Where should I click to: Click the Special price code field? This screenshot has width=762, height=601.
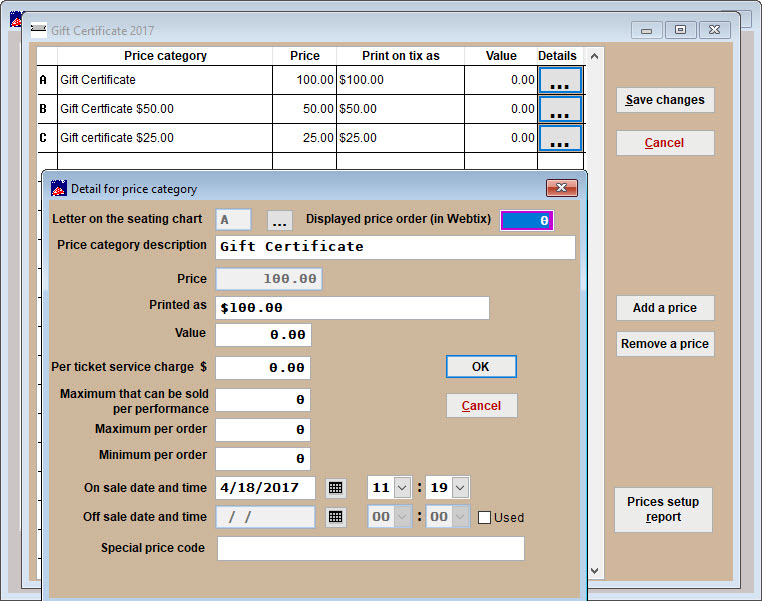[x=371, y=549]
